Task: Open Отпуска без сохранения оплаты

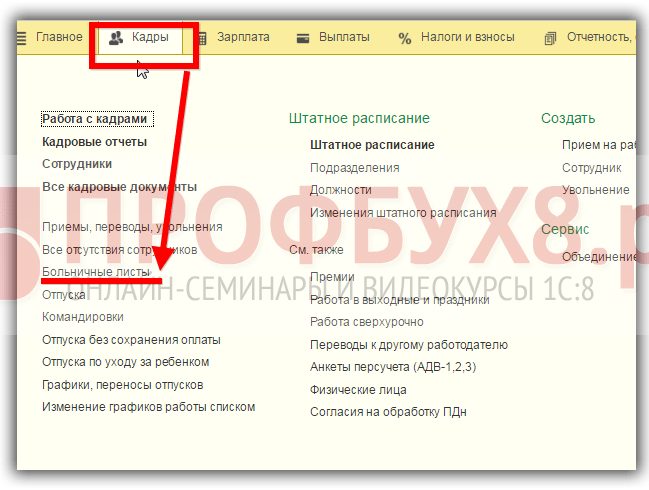Action: [x=131, y=340]
